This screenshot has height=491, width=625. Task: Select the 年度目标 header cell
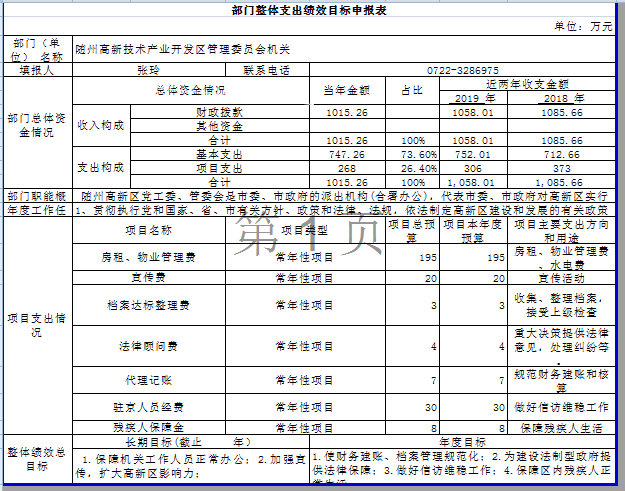462,442
